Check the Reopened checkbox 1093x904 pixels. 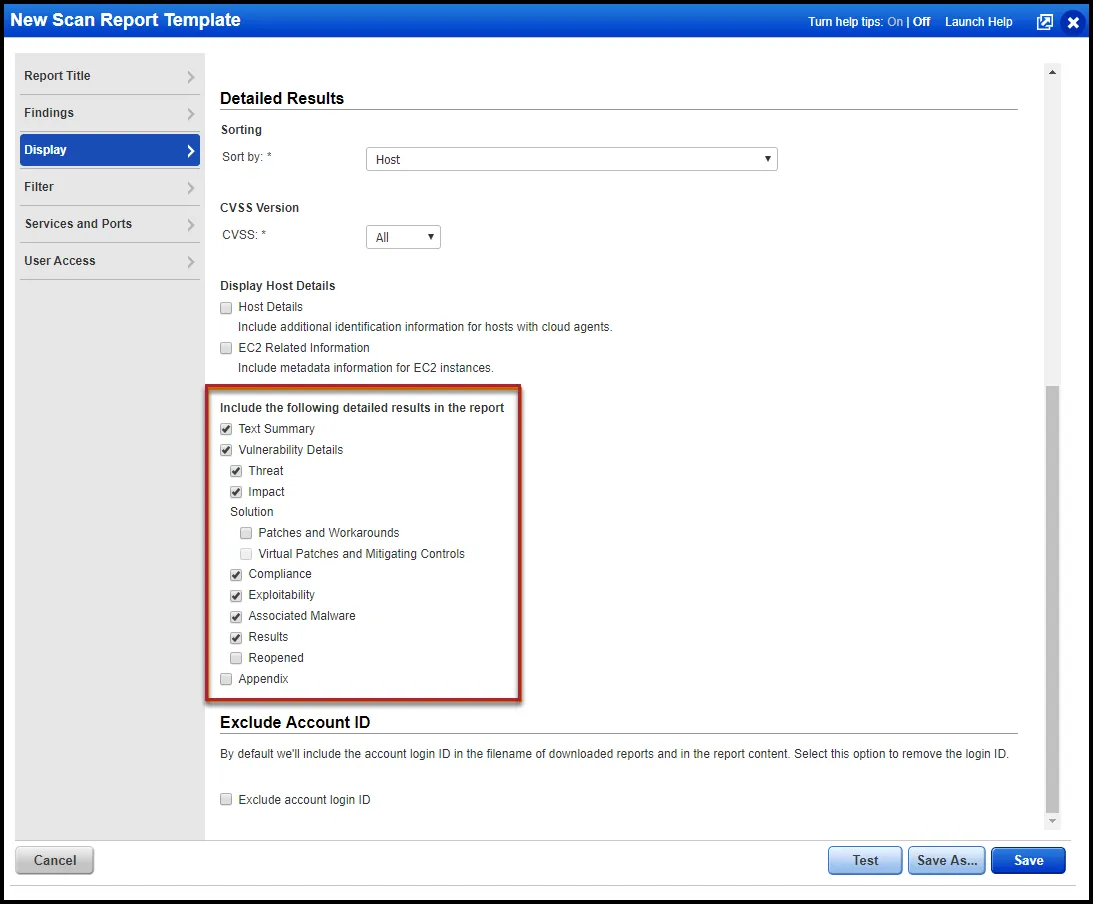236,658
